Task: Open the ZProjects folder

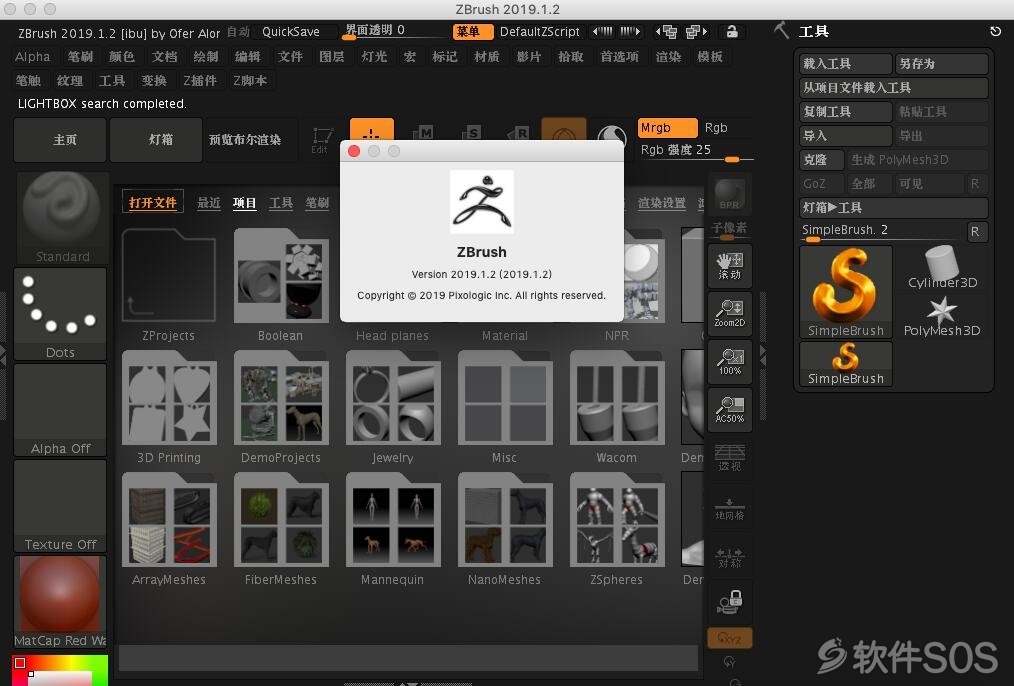Action: pyautogui.click(x=168, y=285)
